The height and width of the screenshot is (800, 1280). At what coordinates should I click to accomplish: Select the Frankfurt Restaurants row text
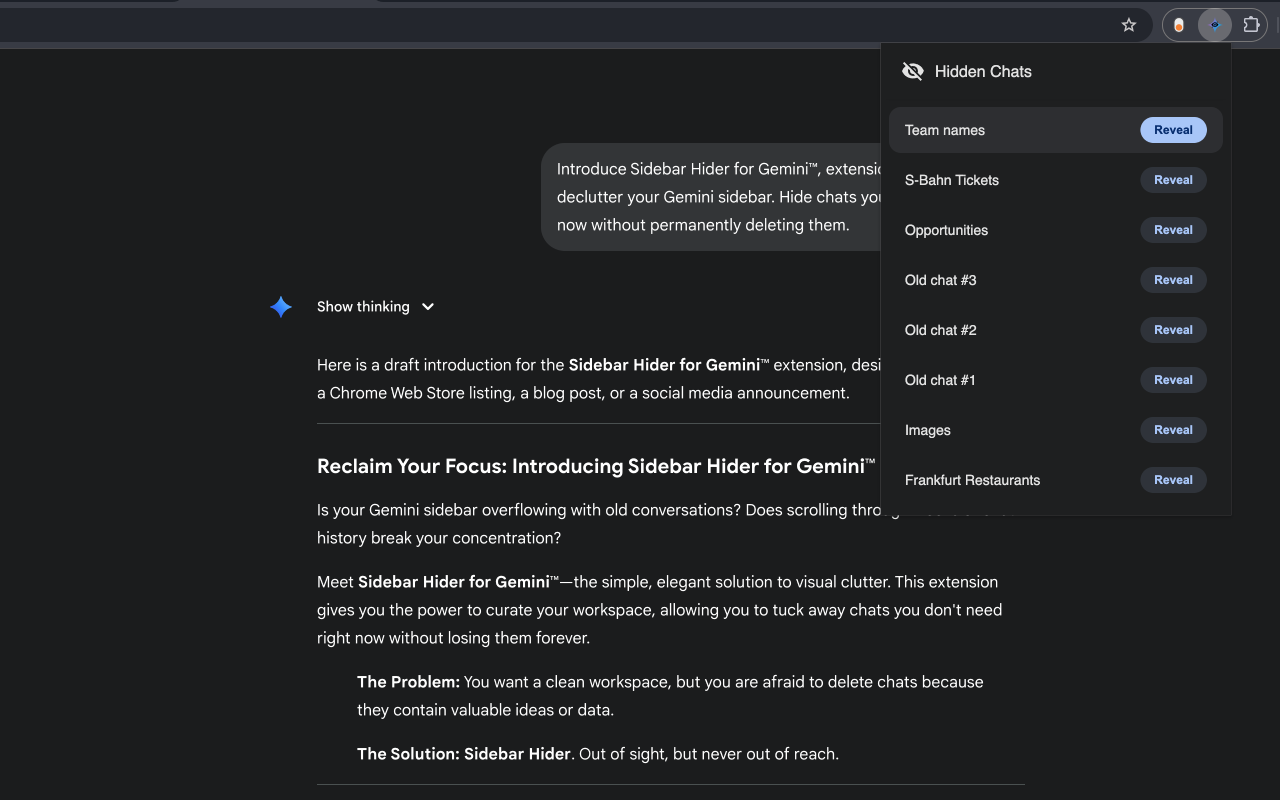point(972,480)
